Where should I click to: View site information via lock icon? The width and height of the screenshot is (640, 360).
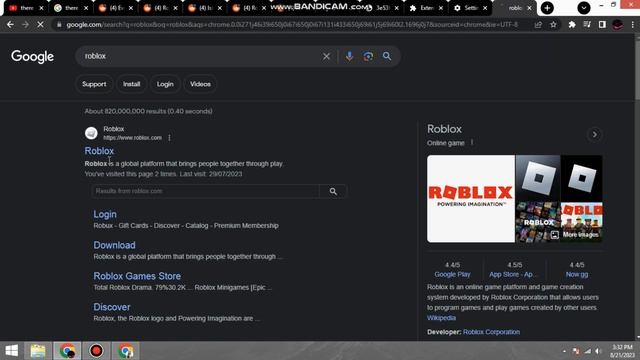pyautogui.click(x=59, y=25)
